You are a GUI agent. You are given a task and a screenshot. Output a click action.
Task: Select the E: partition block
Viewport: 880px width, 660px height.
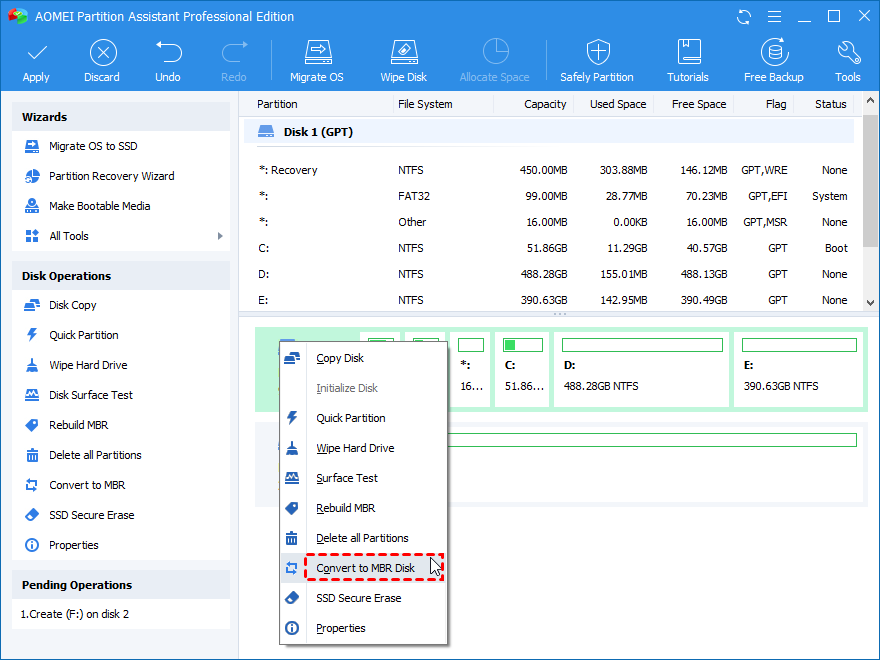(799, 370)
